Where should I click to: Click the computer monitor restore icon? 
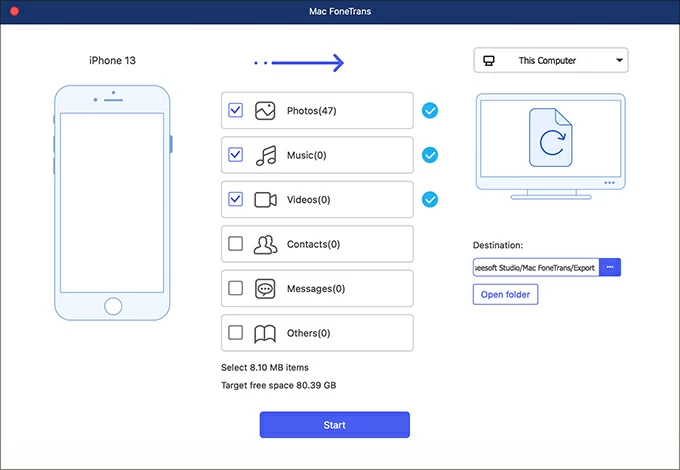pos(550,141)
